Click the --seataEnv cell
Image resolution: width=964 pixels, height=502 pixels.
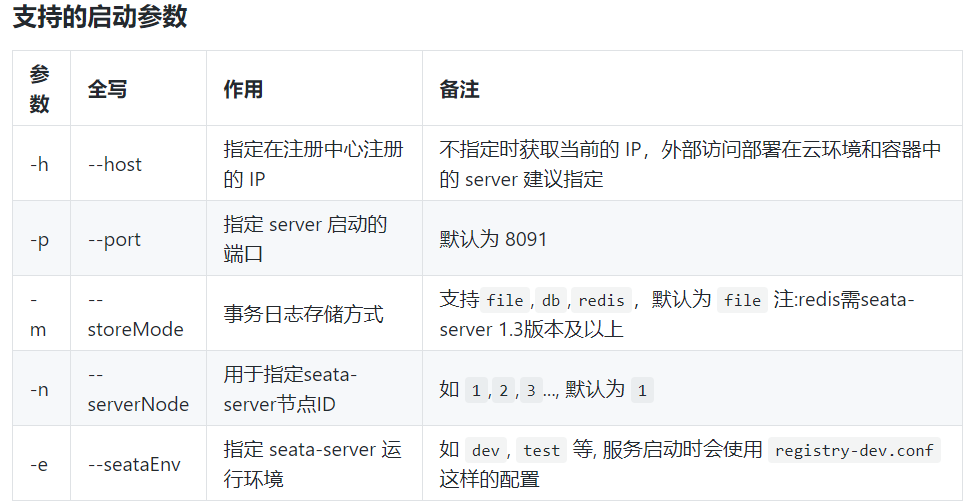pyautogui.click(x=138, y=463)
